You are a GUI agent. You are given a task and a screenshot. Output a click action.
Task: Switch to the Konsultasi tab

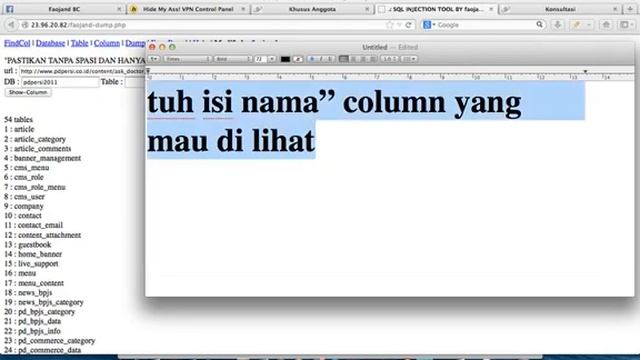(560, 9)
